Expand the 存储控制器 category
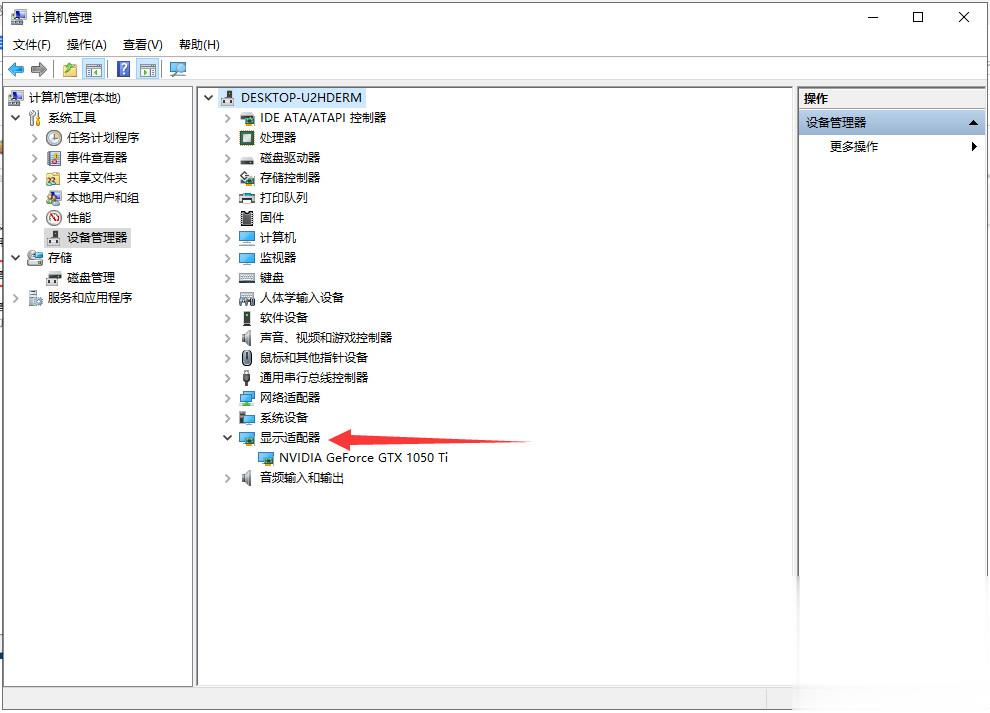 227,178
